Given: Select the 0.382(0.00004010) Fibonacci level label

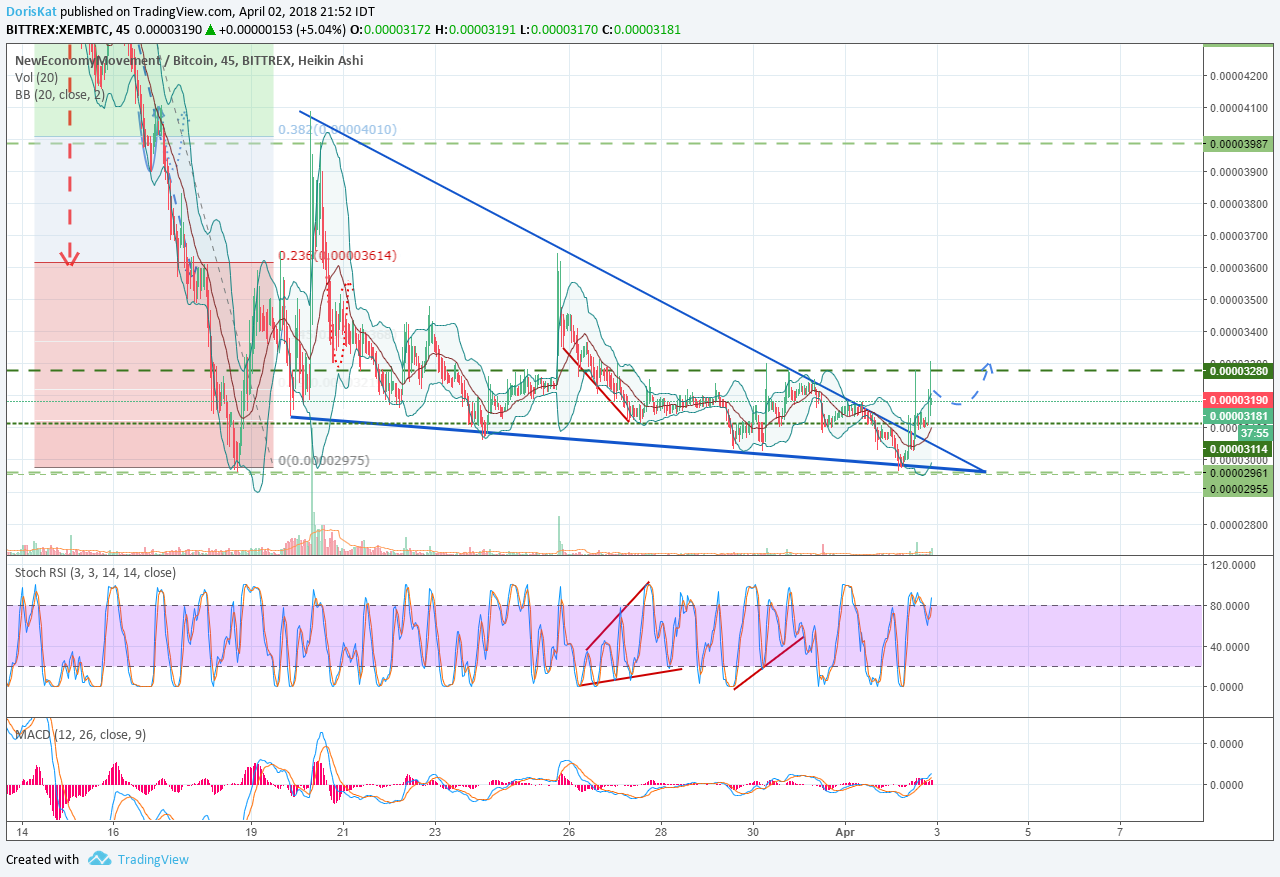Looking at the screenshot, I should click(x=337, y=129).
